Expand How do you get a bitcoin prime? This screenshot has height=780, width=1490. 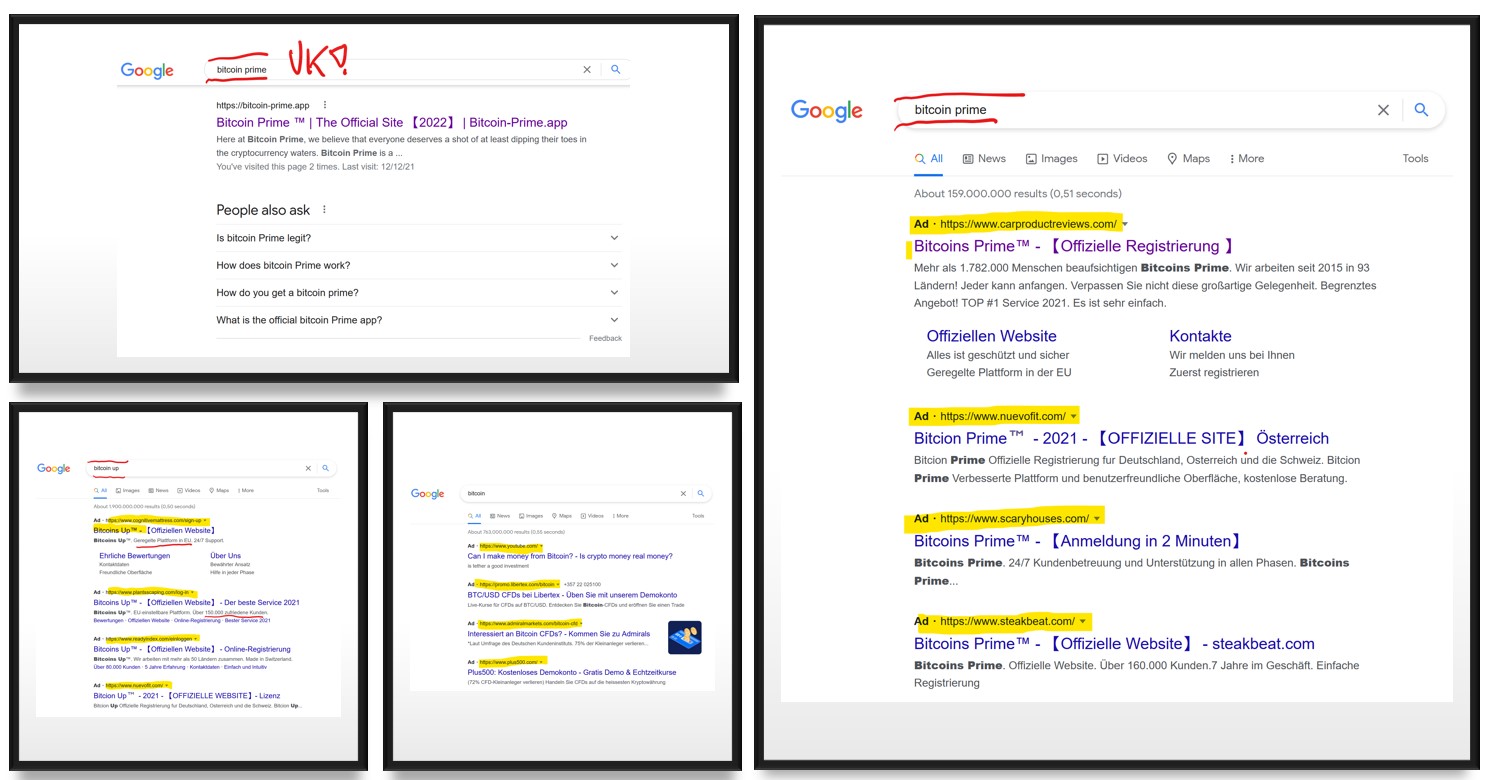[x=417, y=292]
